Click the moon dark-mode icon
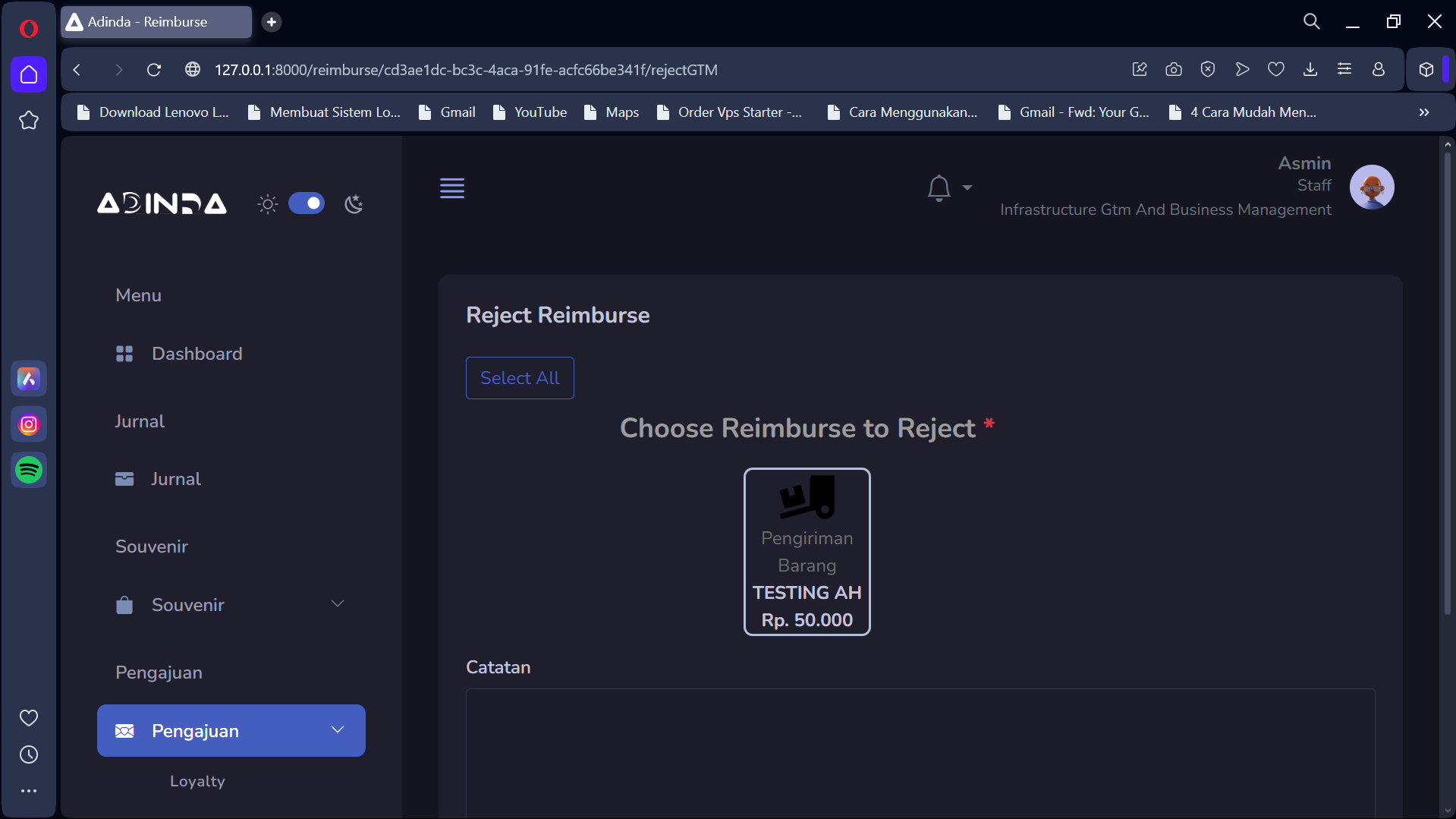This screenshot has width=1456, height=819. coord(354,204)
